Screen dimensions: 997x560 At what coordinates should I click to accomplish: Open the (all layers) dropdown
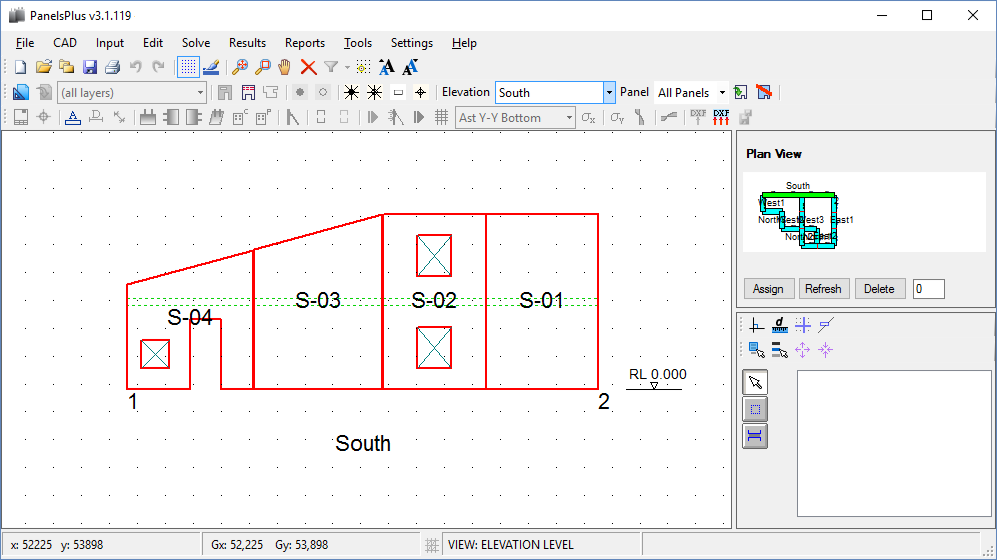(200, 92)
